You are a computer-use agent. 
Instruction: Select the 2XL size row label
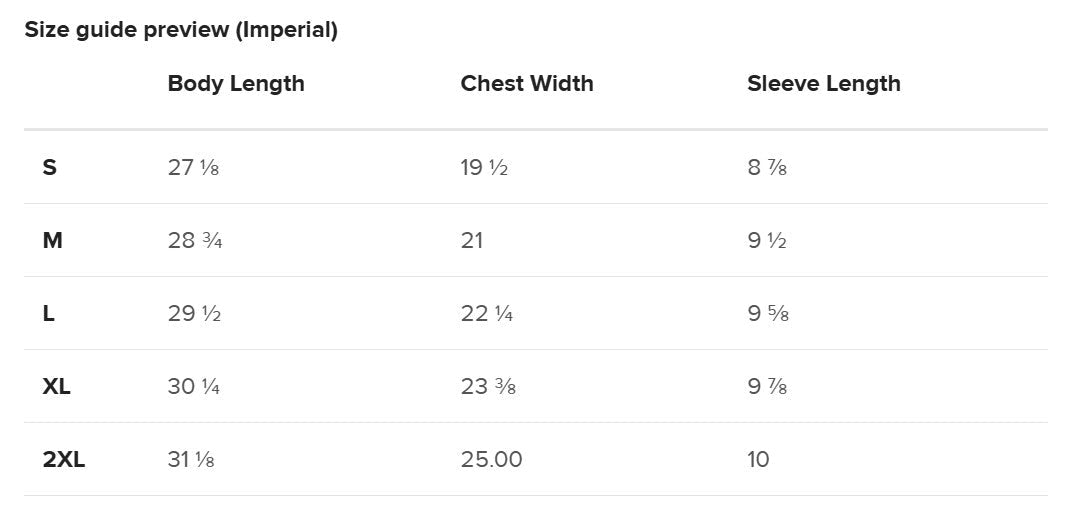coord(64,459)
